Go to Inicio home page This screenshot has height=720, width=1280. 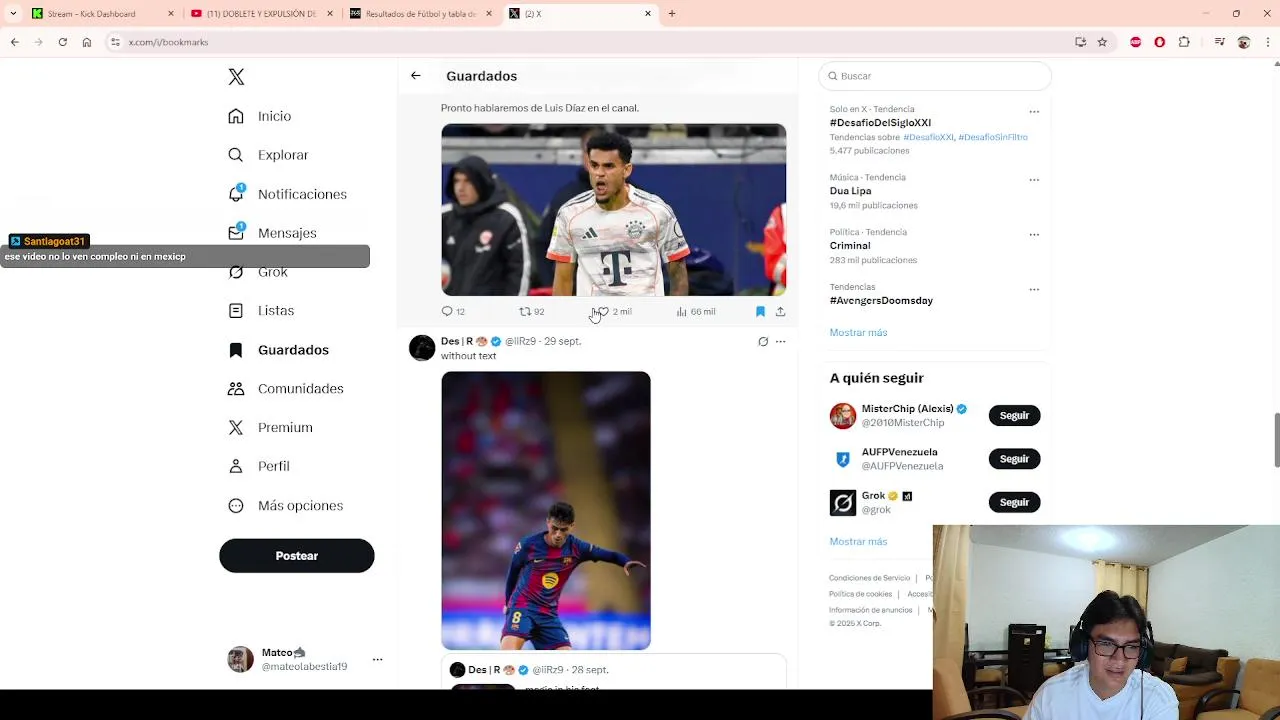[260, 116]
